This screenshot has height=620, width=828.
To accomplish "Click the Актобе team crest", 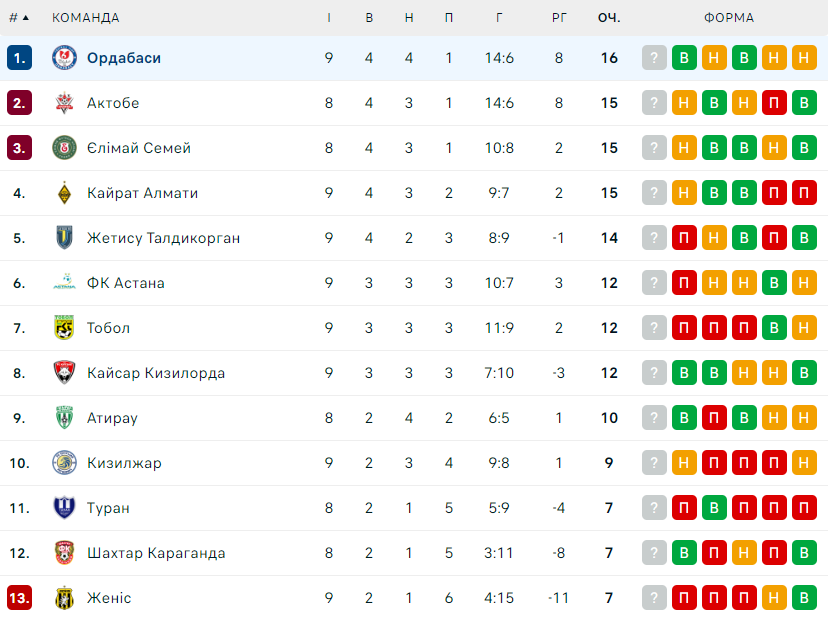I will 64,103.
